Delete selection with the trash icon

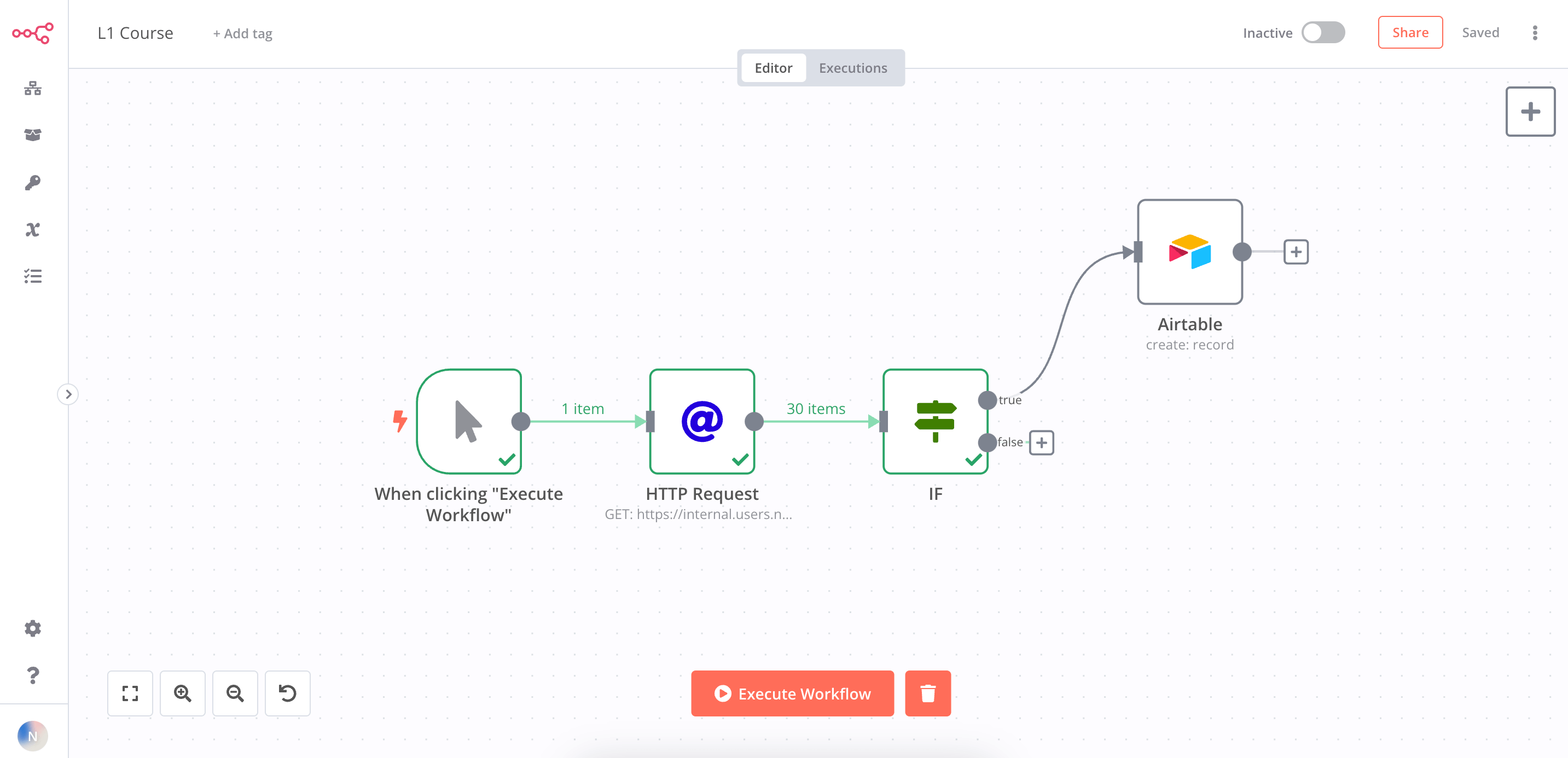pos(928,693)
